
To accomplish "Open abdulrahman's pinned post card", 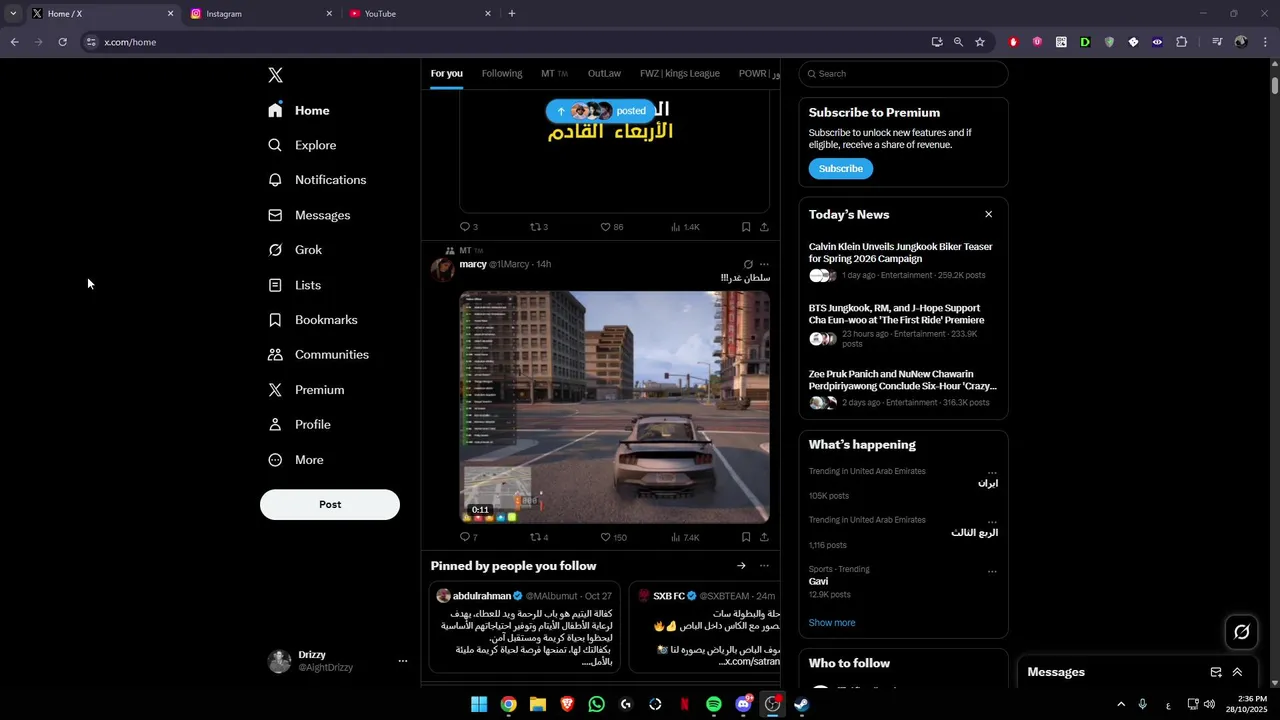I will (525, 627).
